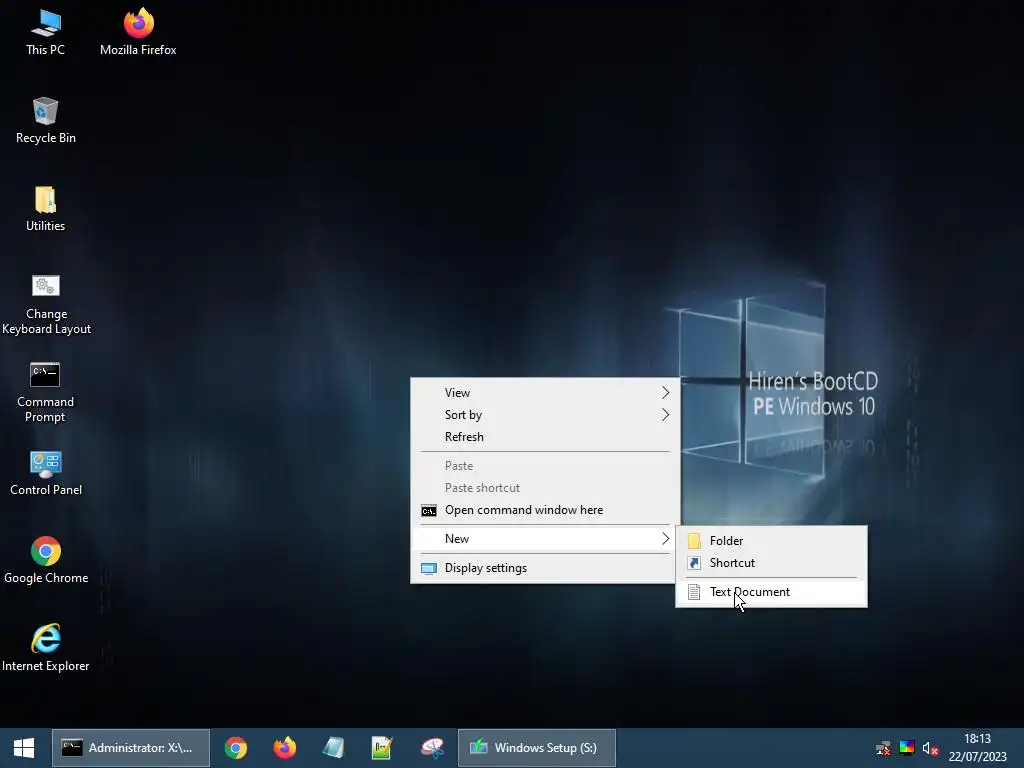This screenshot has width=1024, height=768.
Task: Click Chrome icon in the taskbar
Action: [x=236, y=748]
